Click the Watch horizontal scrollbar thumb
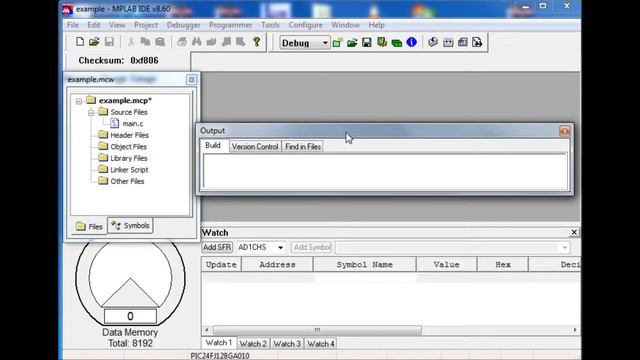This screenshot has height=360, width=640. point(317,330)
